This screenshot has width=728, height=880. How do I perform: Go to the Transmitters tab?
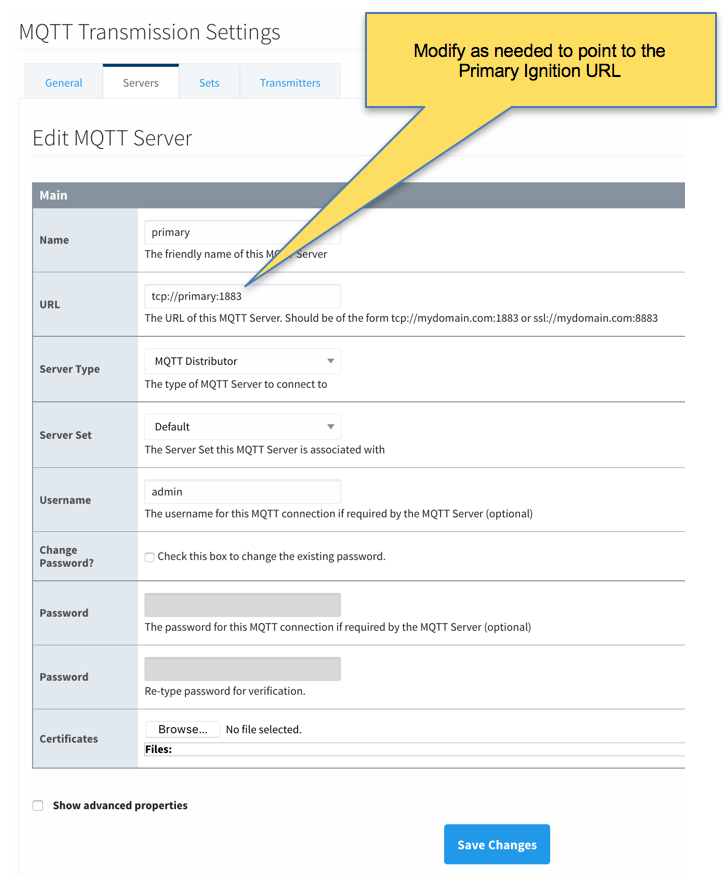tap(290, 82)
